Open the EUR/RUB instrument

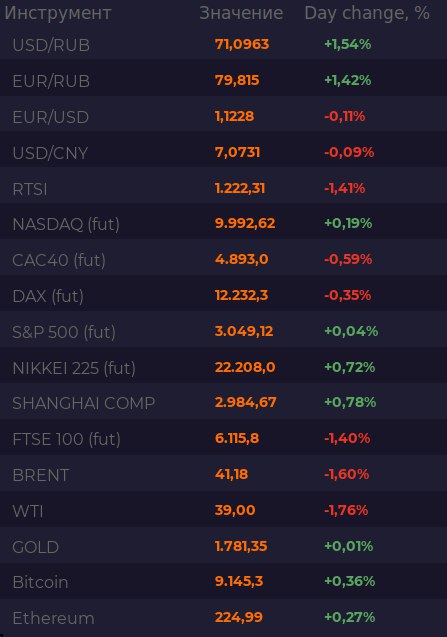click(x=224, y=80)
